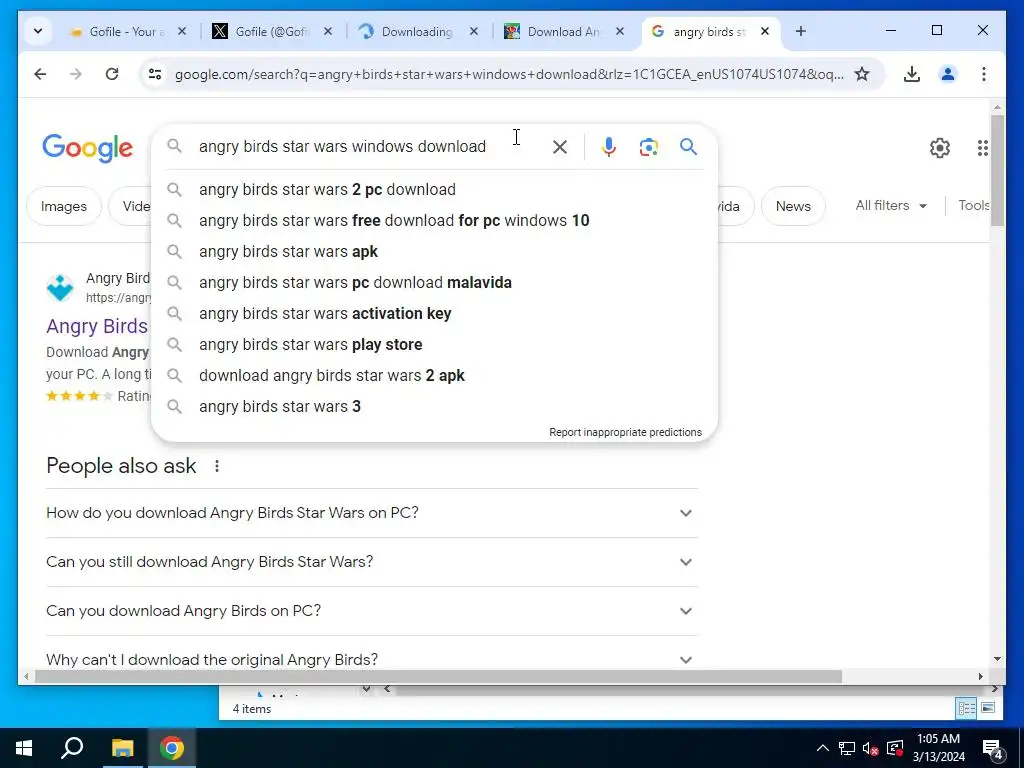Start voice search with microphone
The width and height of the screenshot is (1024, 768).
609,147
